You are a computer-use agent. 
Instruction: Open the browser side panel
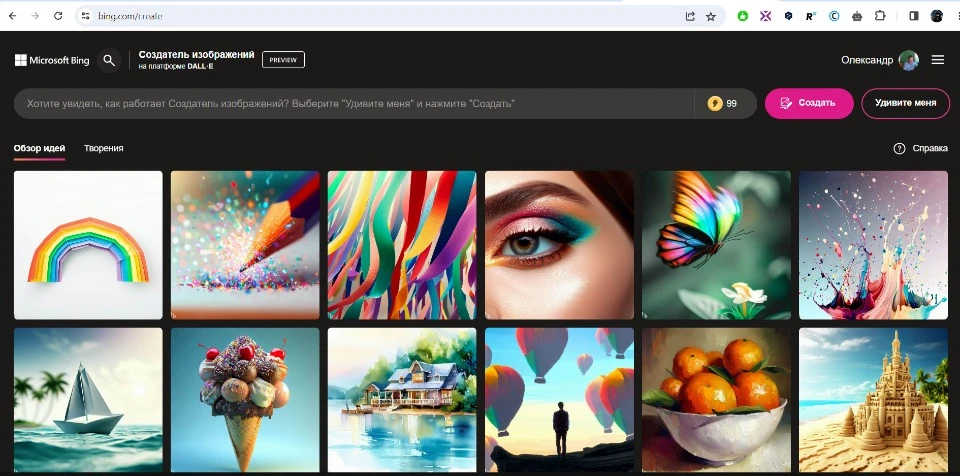coord(913,16)
